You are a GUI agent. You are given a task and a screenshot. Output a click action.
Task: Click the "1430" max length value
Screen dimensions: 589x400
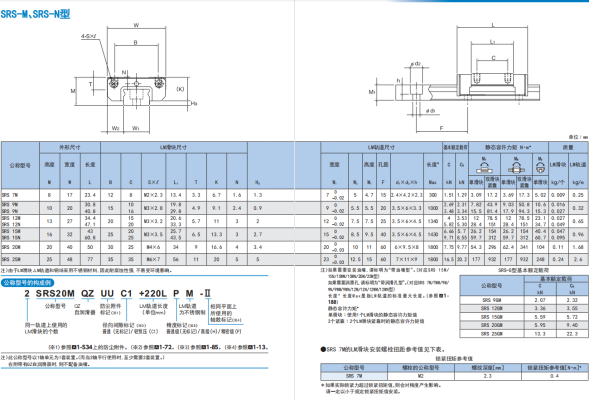coord(433,234)
